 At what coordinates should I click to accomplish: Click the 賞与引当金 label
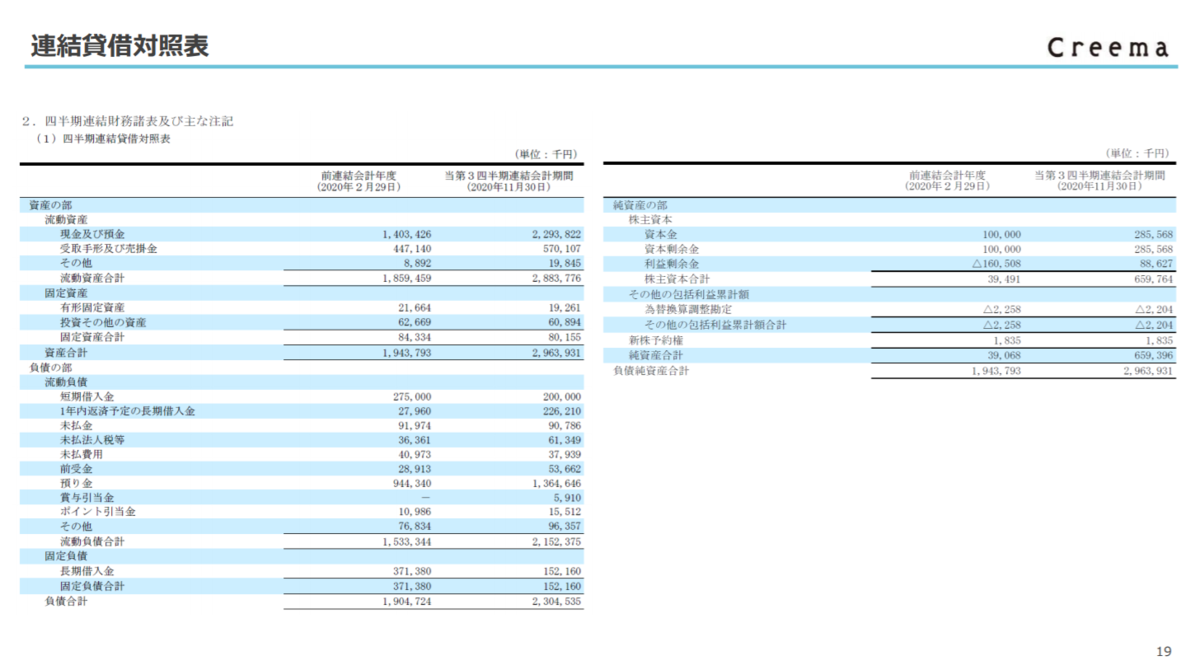click(87, 498)
